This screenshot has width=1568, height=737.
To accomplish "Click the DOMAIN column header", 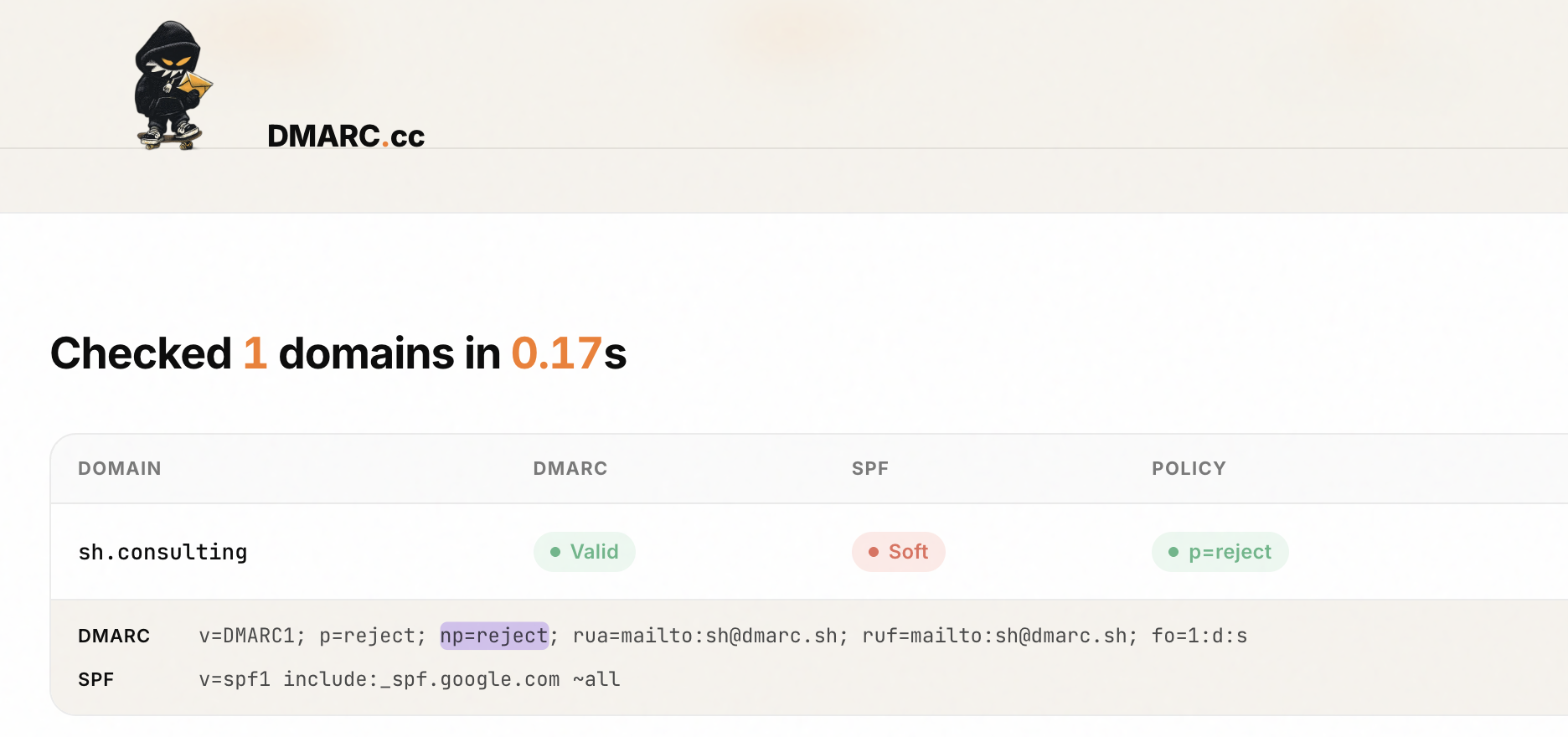I will [x=120, y=468].
